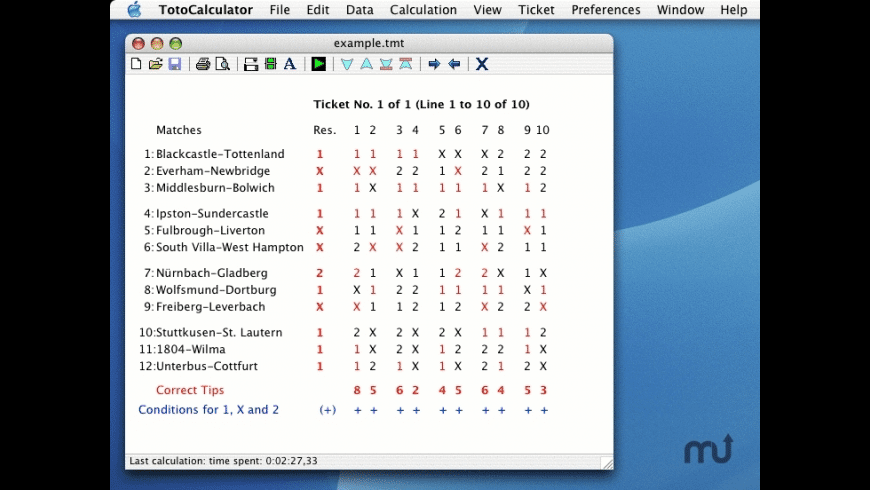Image resolution: width=870 pixels, height=490 pixels.
Task: Click the + condition under line 8
Action: click(x=502, y=411)
